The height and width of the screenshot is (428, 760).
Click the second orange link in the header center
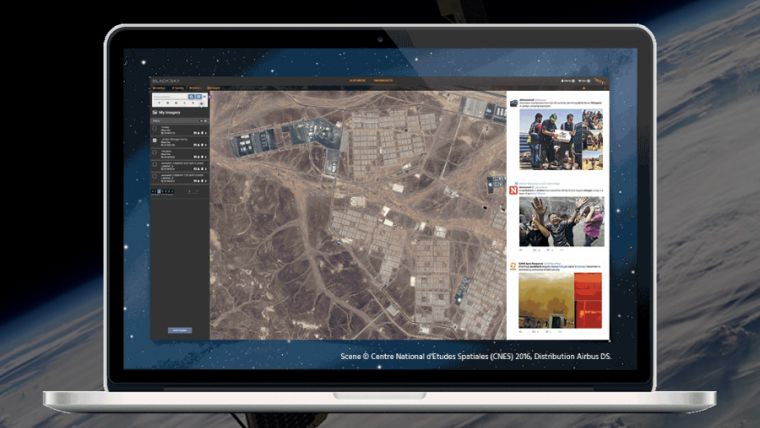pos(383,80)
